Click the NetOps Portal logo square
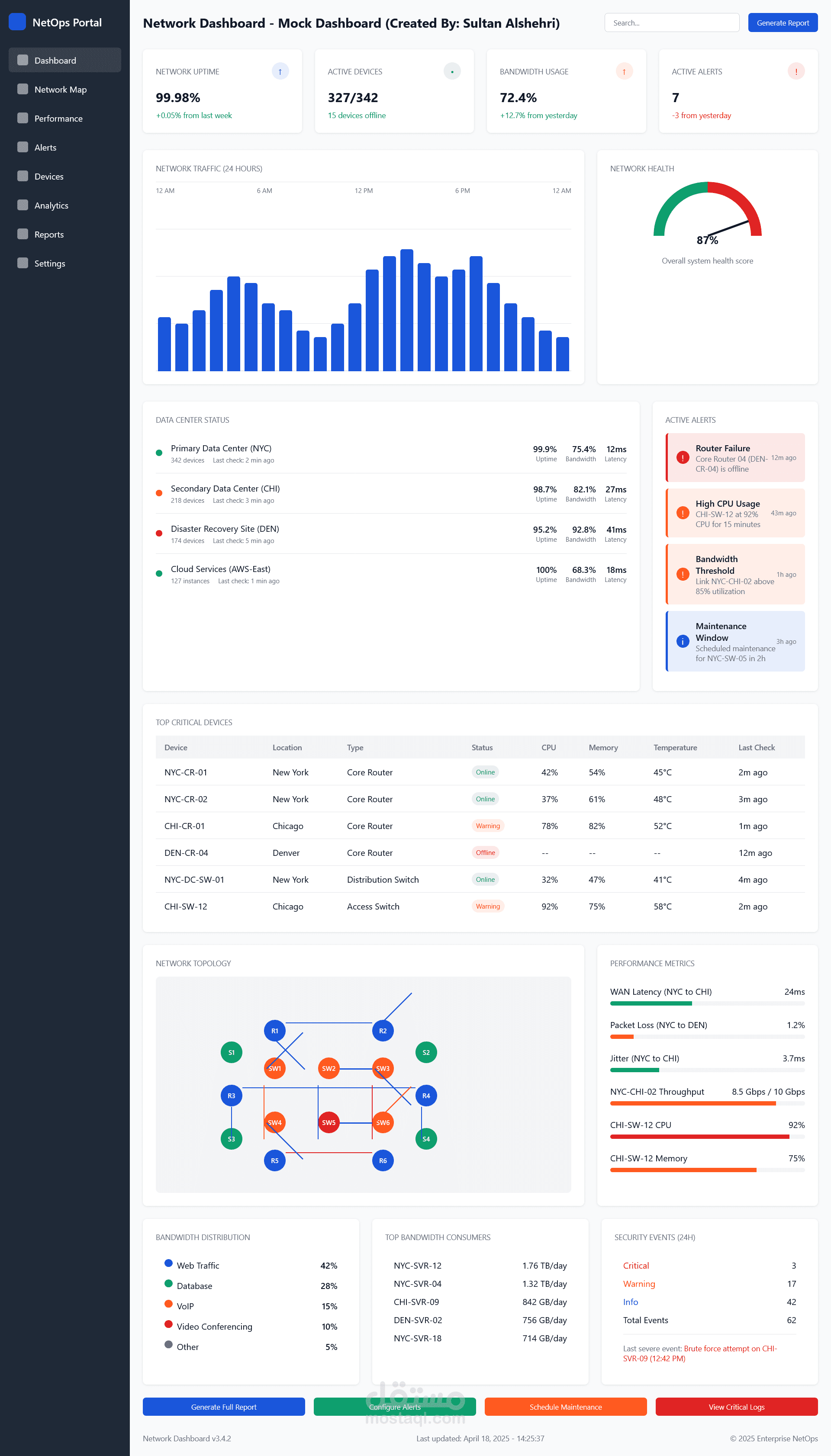 [x=18, y=22]
